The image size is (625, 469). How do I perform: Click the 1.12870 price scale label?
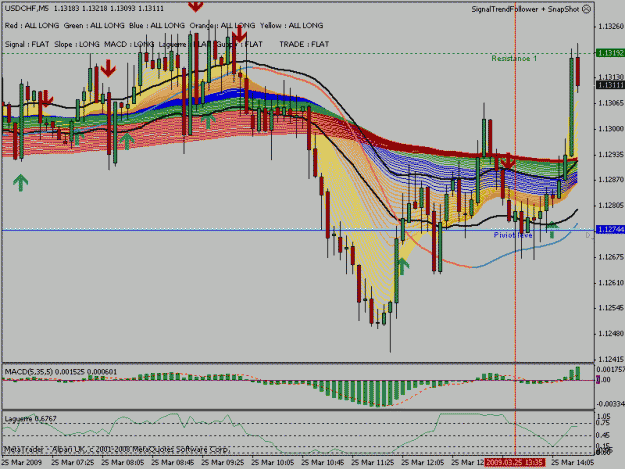click(x=611, y=180)
